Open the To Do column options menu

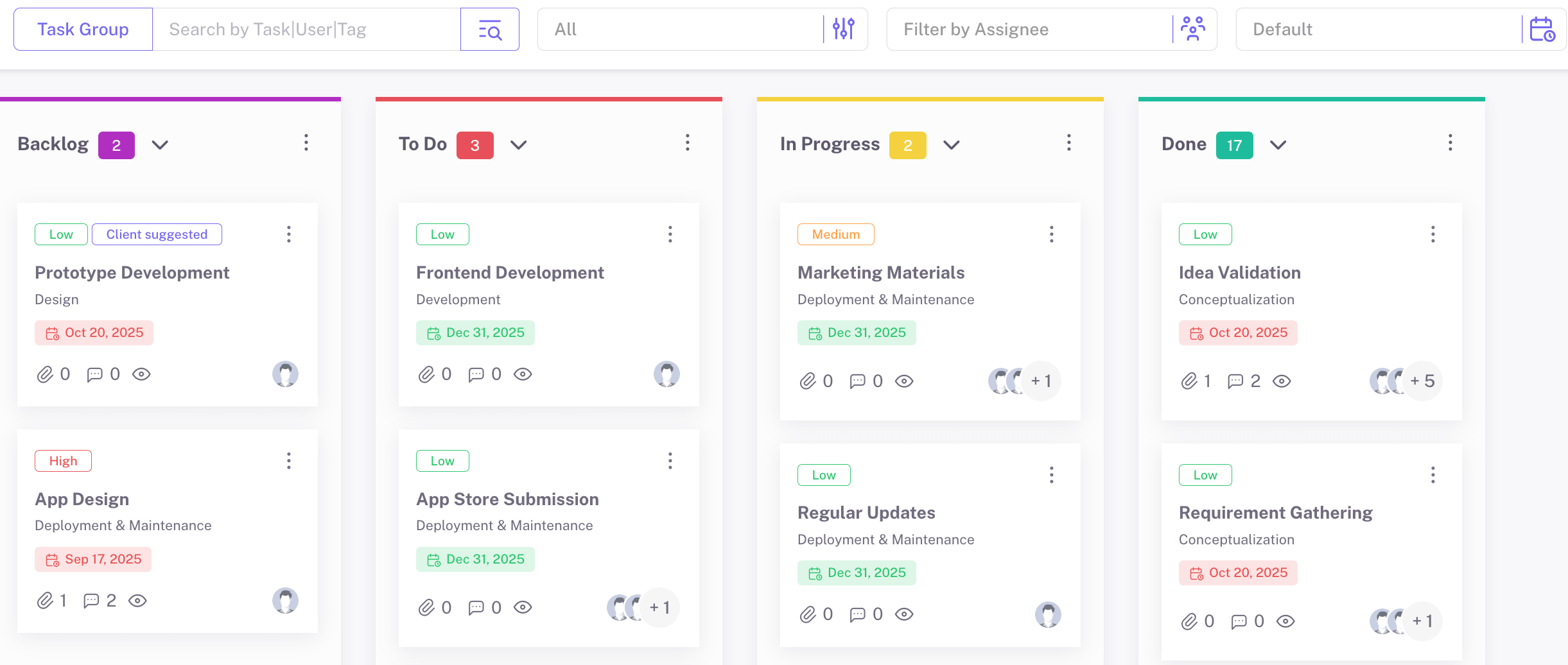point(687,142)
